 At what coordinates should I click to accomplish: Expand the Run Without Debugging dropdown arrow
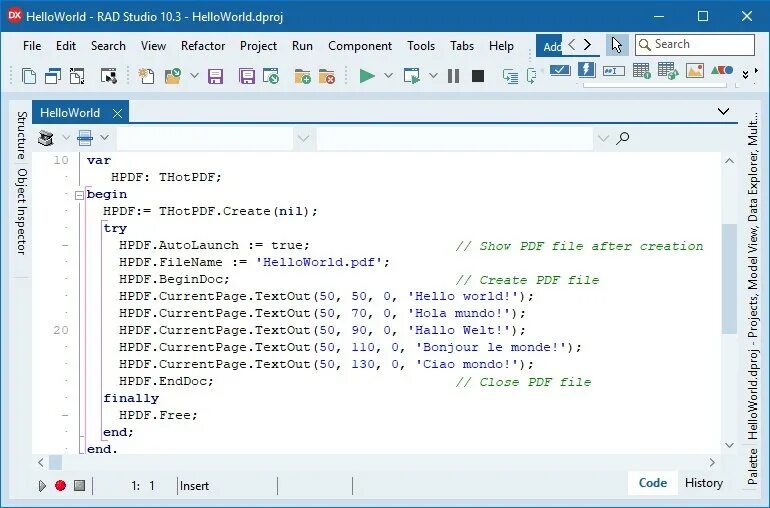(433, 76)
